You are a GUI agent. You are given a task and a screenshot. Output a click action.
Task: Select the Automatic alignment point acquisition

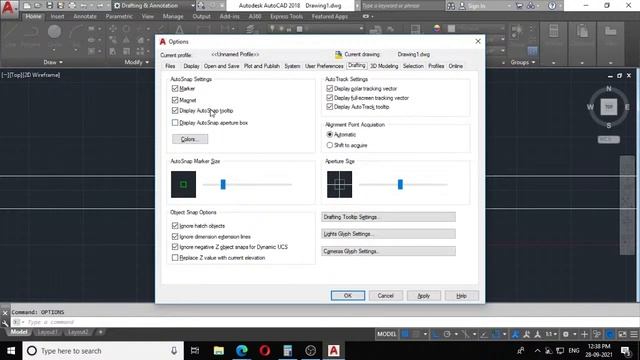coord(330,134)
